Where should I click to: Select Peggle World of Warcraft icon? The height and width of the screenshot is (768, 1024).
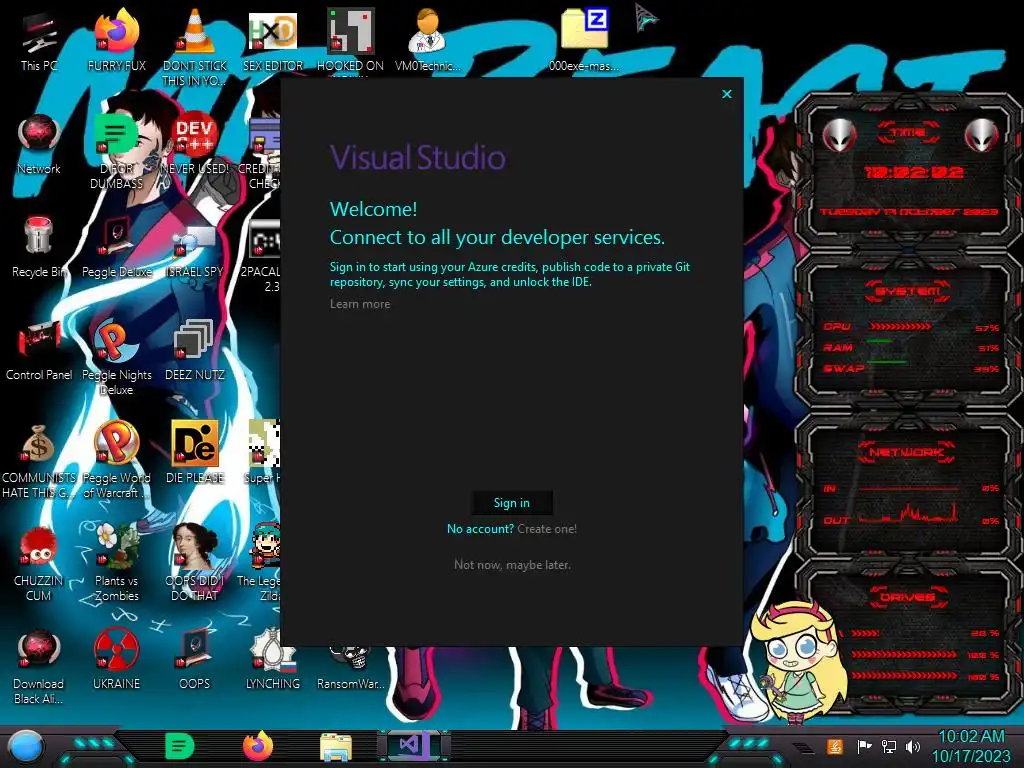117,460
